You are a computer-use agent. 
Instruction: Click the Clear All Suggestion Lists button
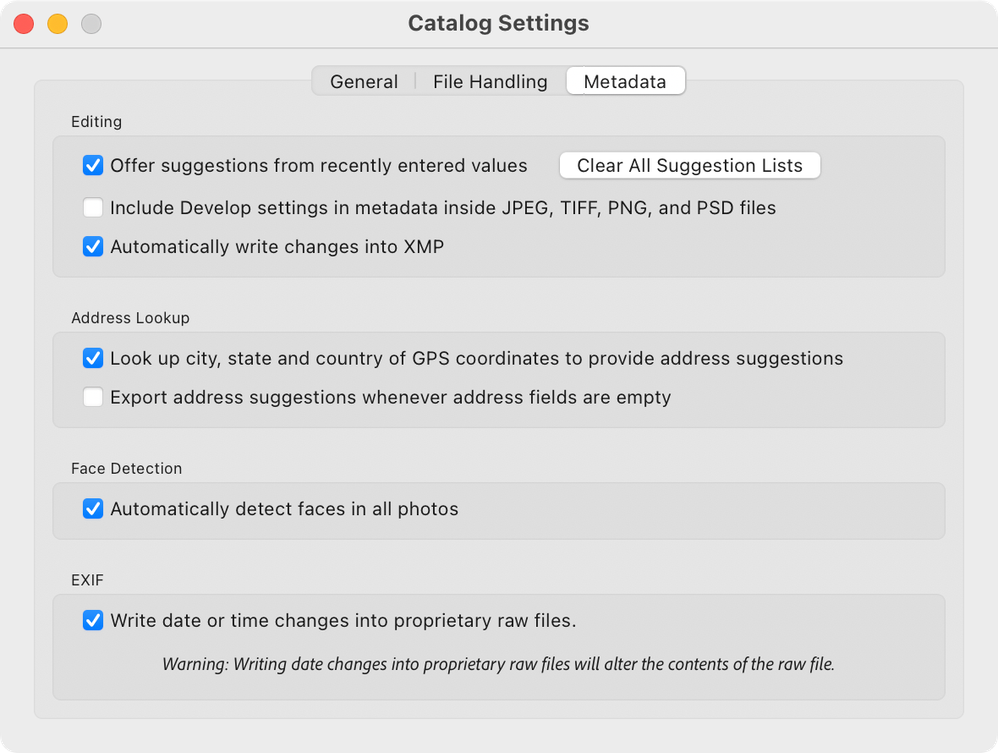(x=689, y=166)
